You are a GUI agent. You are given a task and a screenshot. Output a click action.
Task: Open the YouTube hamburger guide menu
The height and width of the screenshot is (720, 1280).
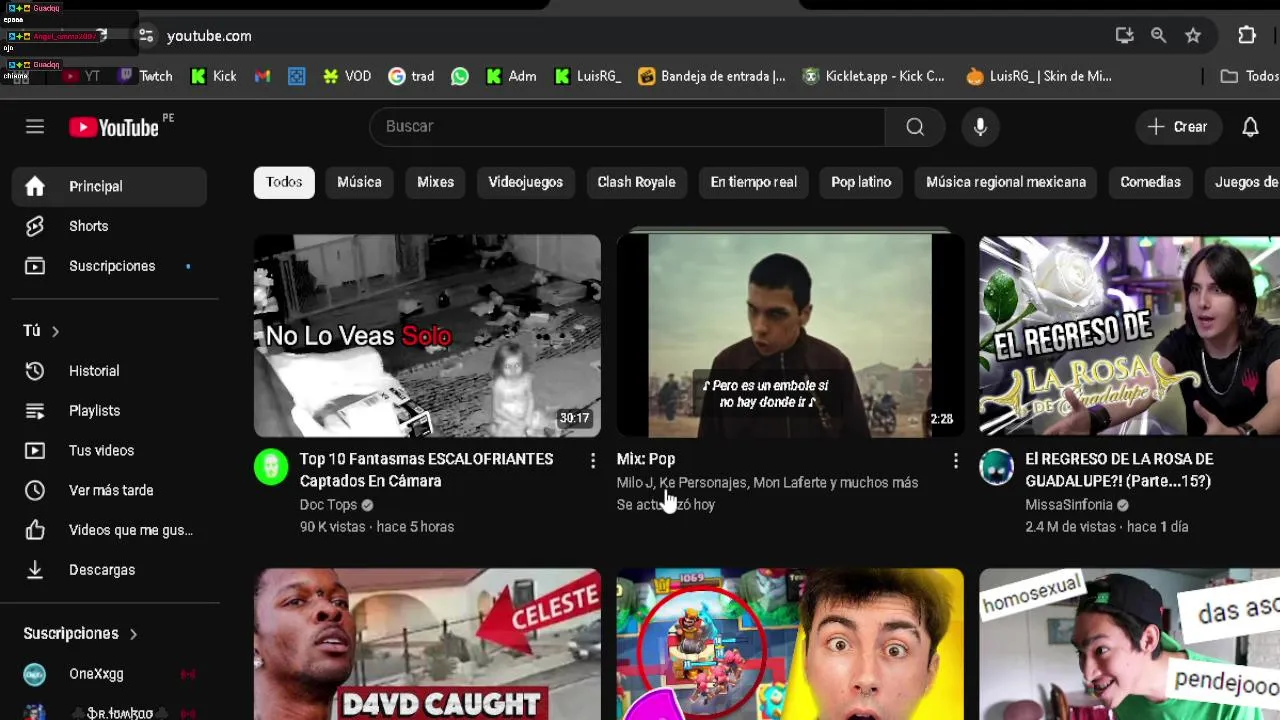pyautogui.click(x=35, y=127)
